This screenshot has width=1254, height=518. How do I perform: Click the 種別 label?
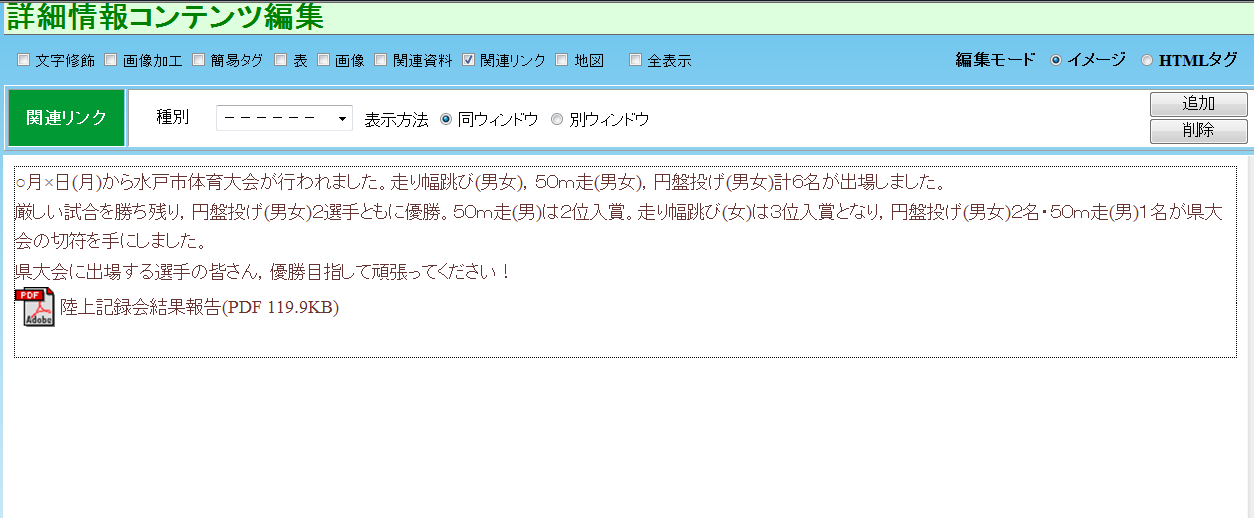pyautogui.click(x=172, y=117)
